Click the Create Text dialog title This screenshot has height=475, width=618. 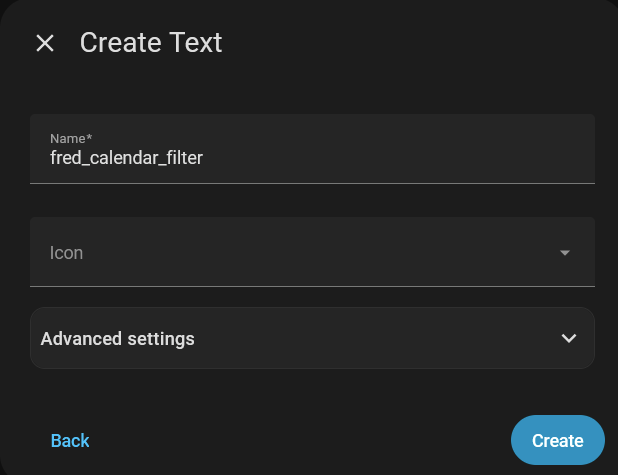(151, 43)
